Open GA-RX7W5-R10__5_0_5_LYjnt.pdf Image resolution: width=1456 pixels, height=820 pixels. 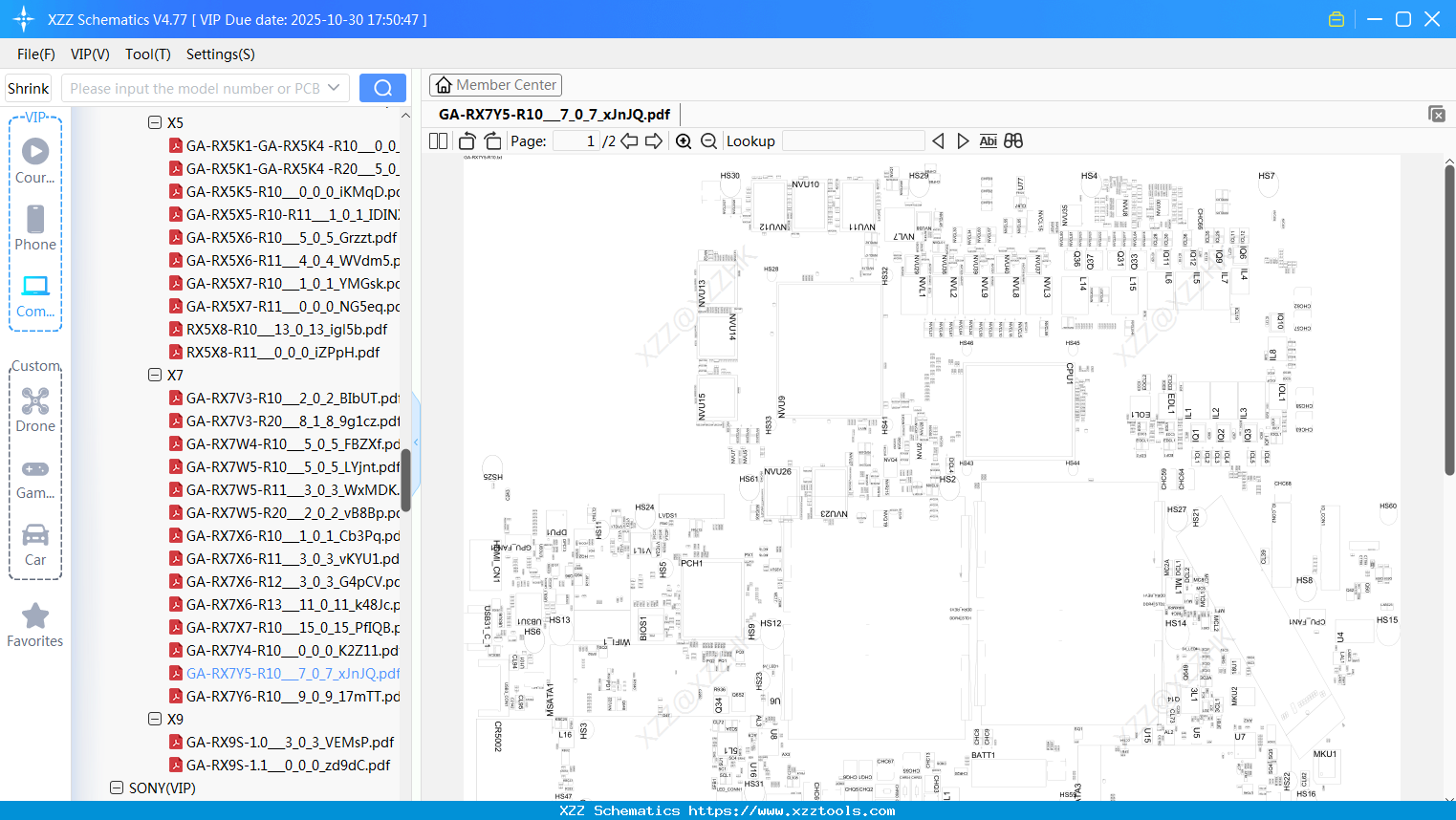(x=284, y=466)
